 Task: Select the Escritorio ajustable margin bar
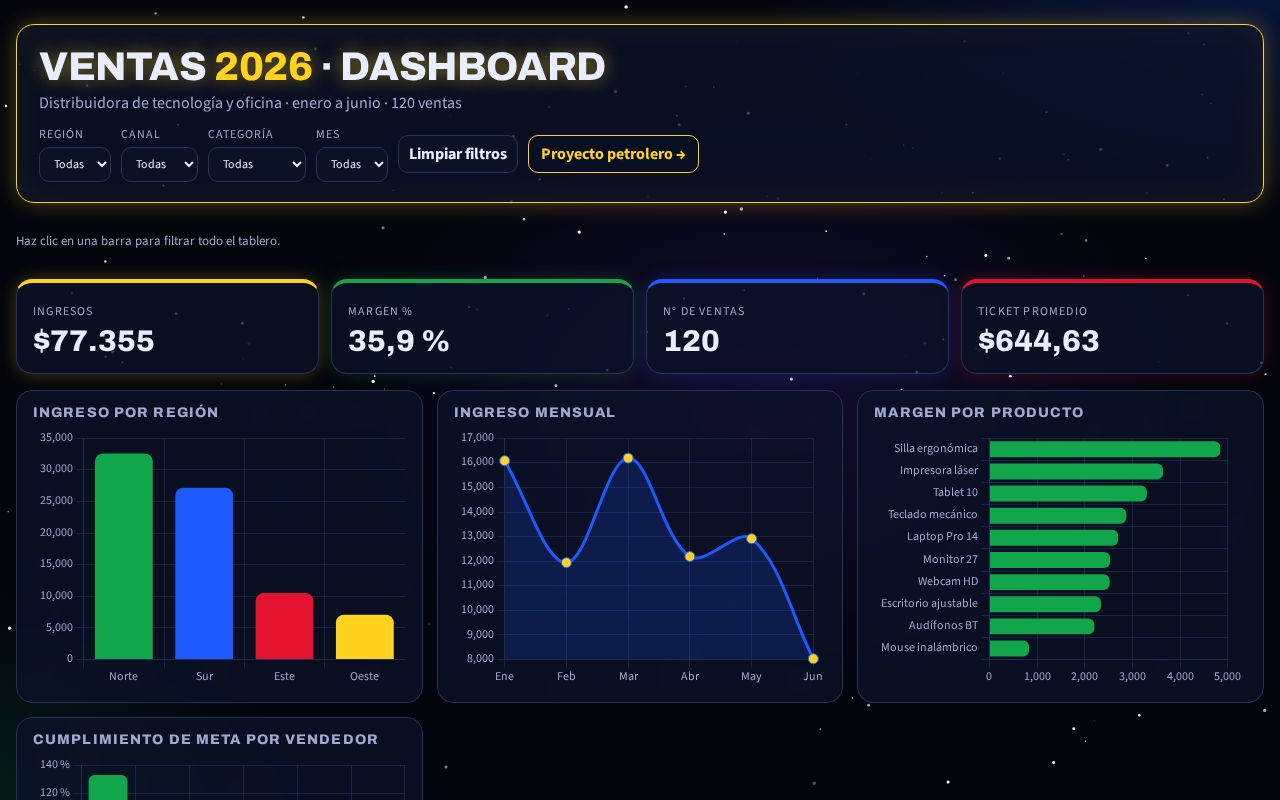pyautogui.click(x=1045, y=604)
